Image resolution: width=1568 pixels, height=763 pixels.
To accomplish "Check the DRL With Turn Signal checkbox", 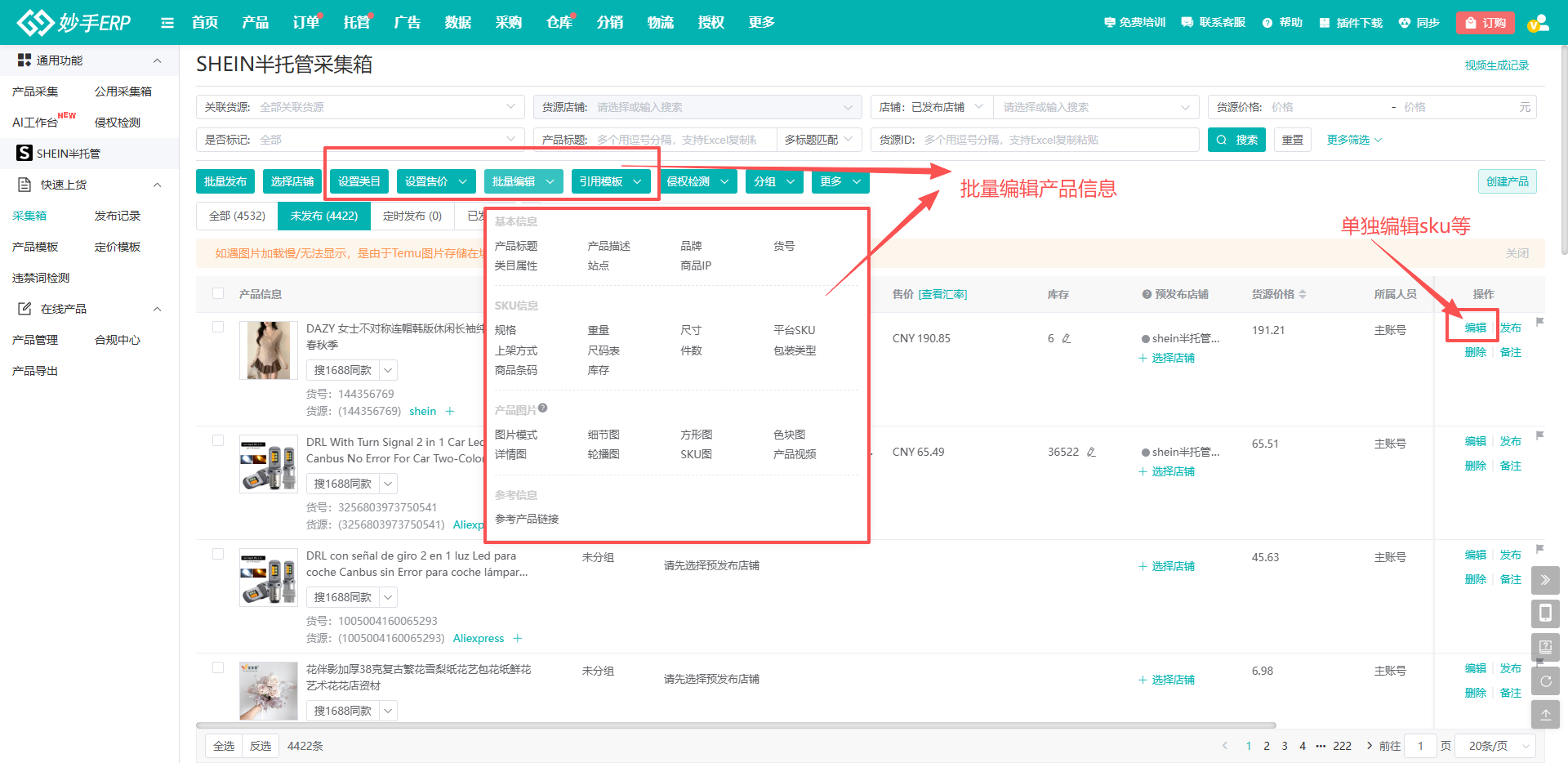I will (218, 440).
